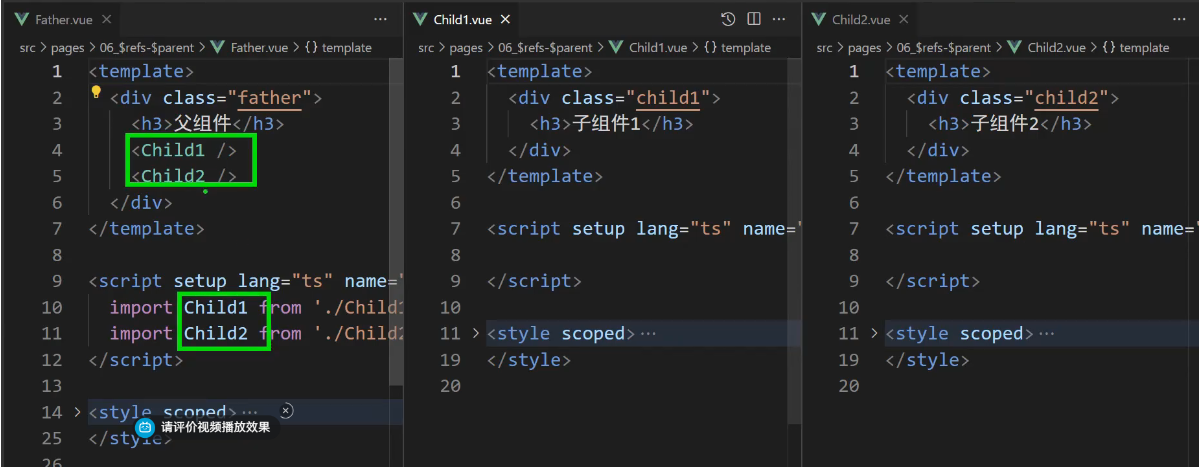The width and height of the screenshot is (1202, 468).
Task: Click 'Child1' in the import on line 10
Action: (216, 307)
